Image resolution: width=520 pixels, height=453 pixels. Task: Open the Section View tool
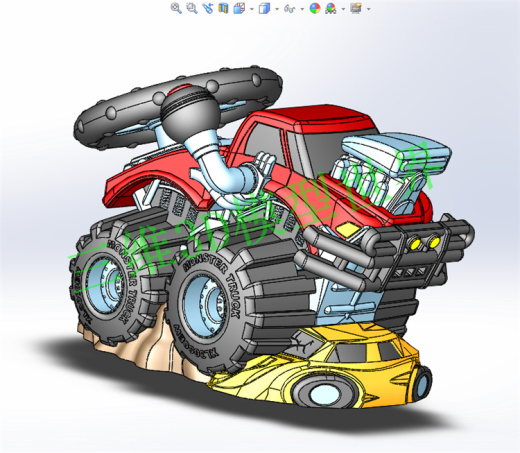tap(223, 8)
